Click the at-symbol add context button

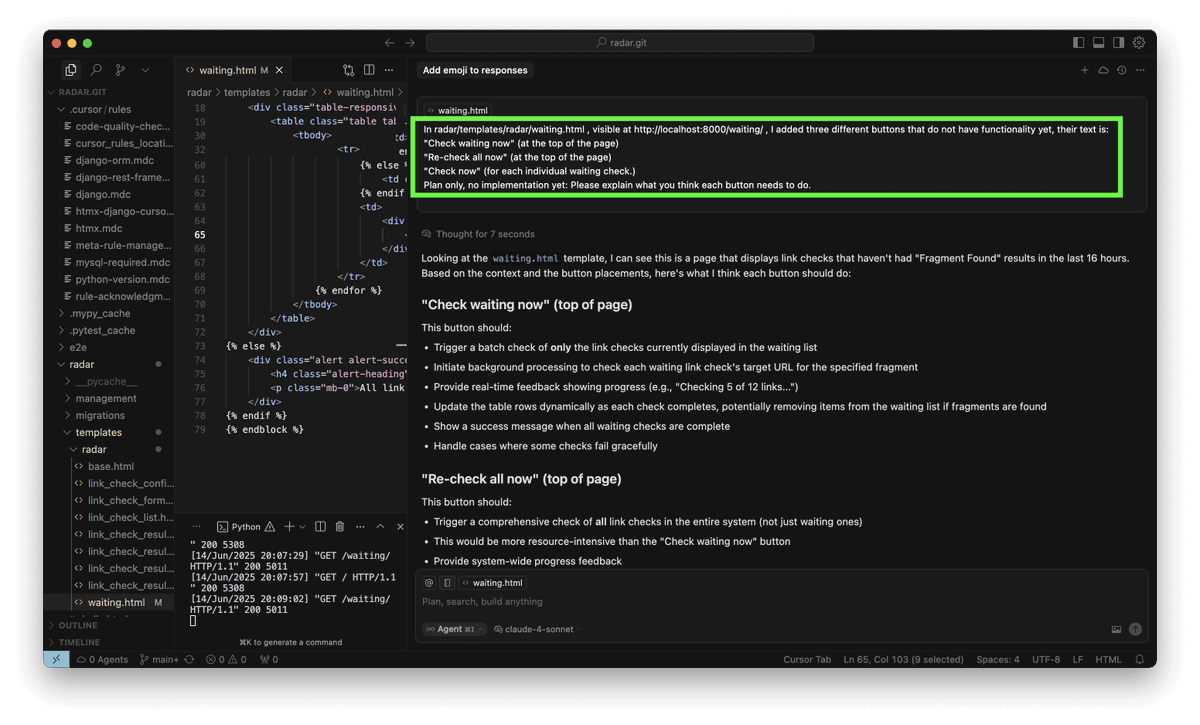429,582
